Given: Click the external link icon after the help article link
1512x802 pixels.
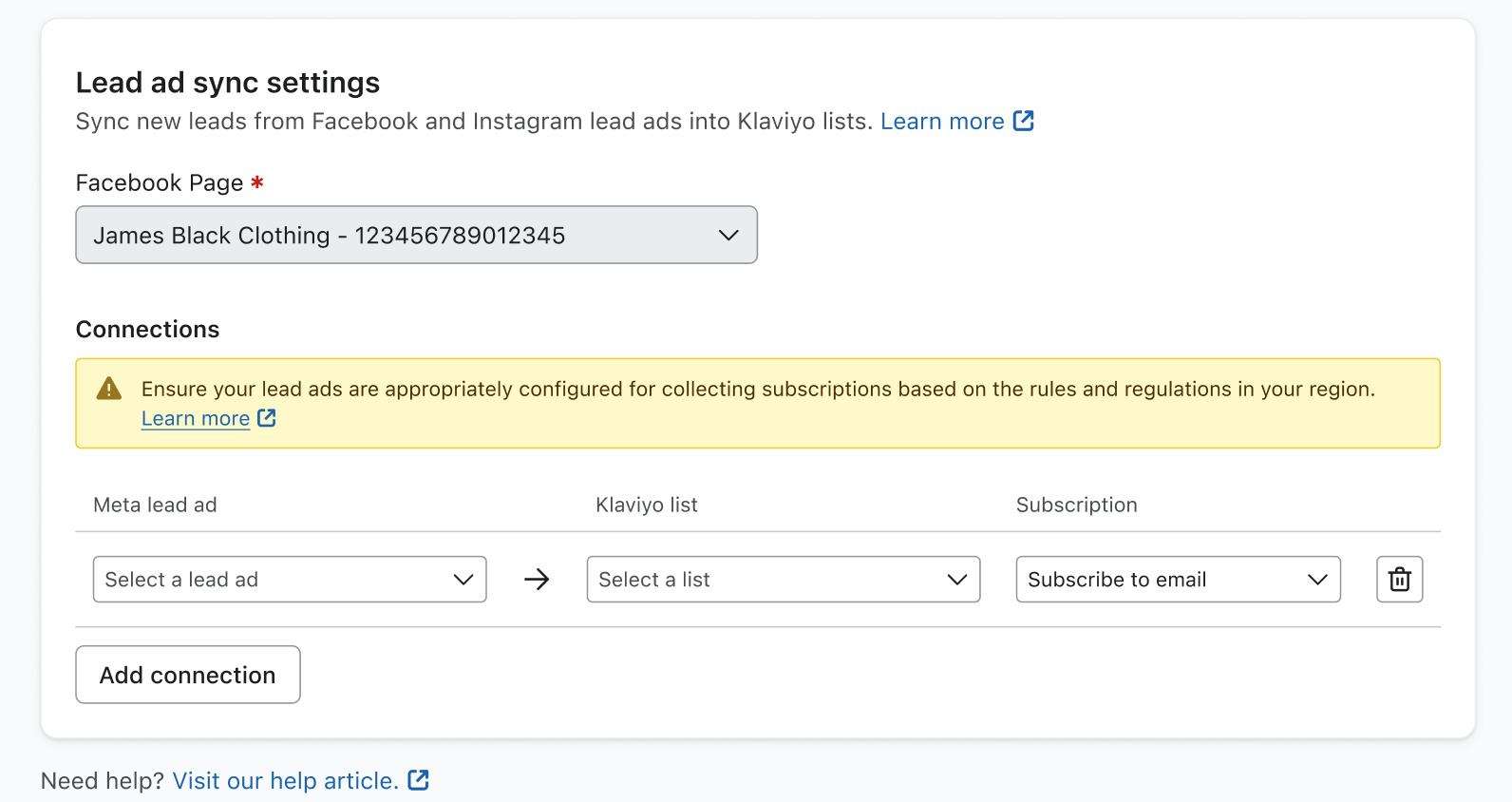Looking at the screenshot, I should click(x=418, y=780).
